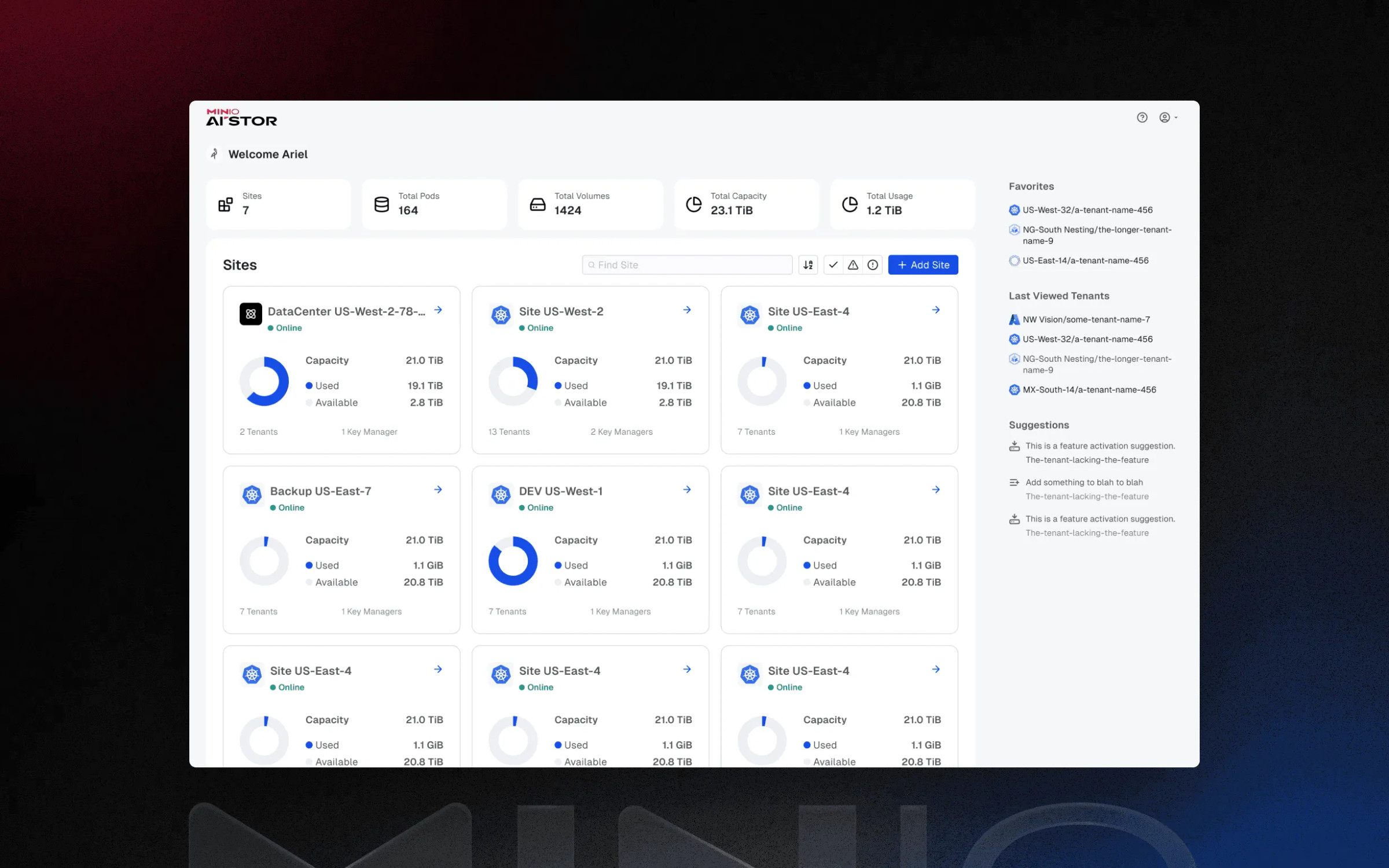
Task: Click the Find Site search field
Action: (x=689, y=265)
